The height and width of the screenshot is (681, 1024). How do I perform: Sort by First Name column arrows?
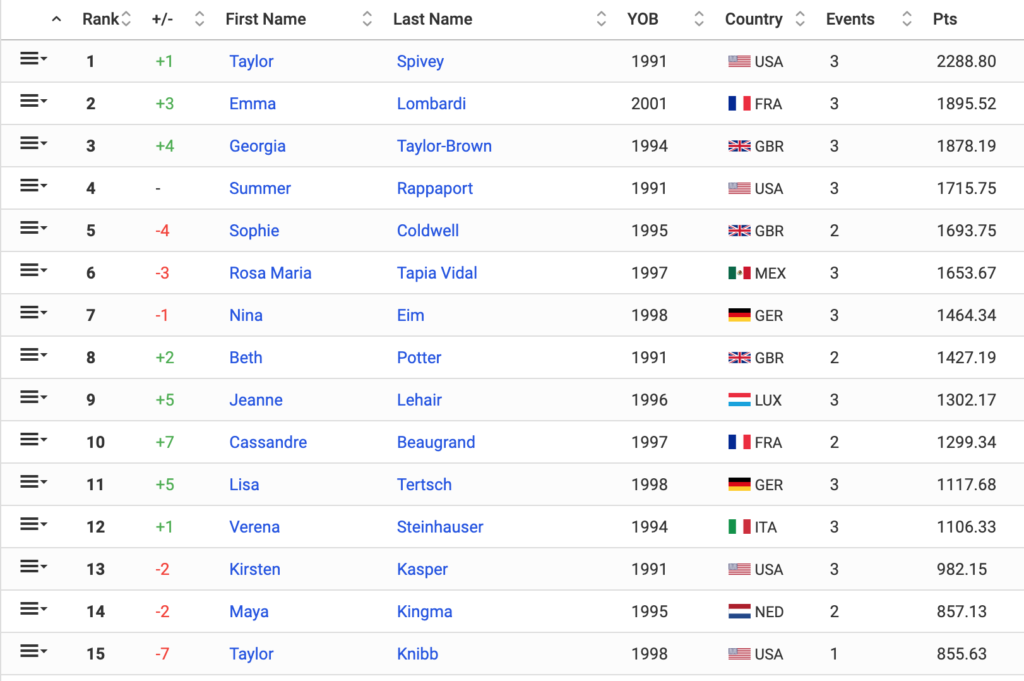click(367, 19)
